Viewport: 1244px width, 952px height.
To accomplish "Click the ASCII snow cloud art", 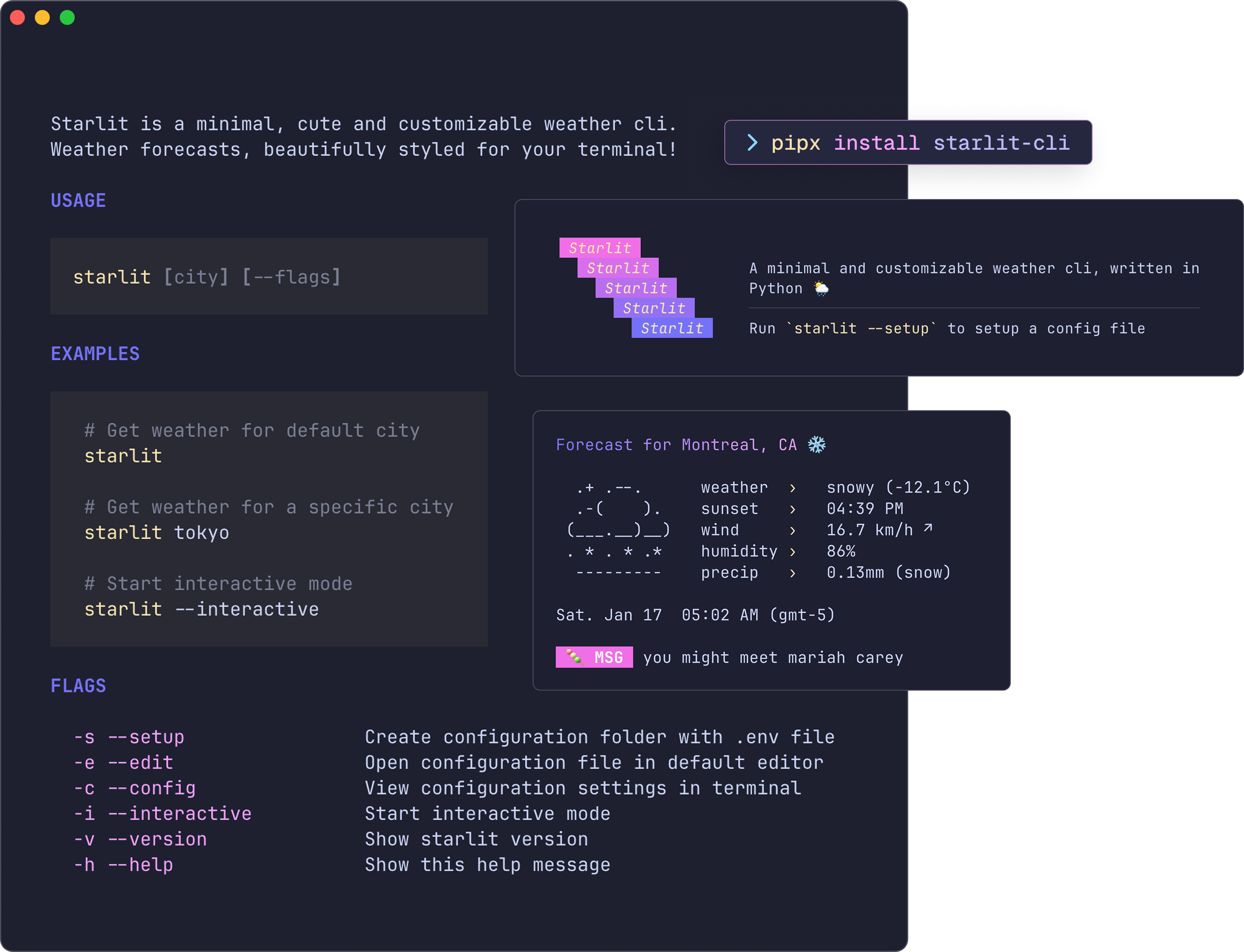I will 618,530.
